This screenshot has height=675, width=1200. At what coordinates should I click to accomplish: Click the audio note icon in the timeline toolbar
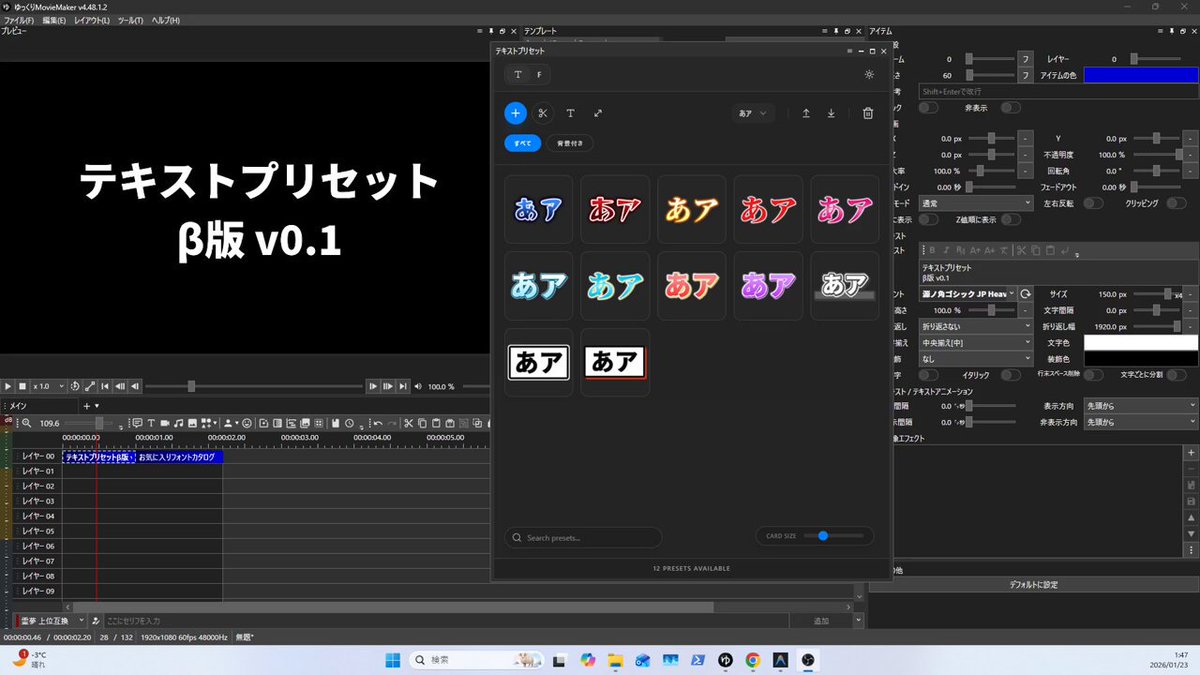click(x=177, y=423)
